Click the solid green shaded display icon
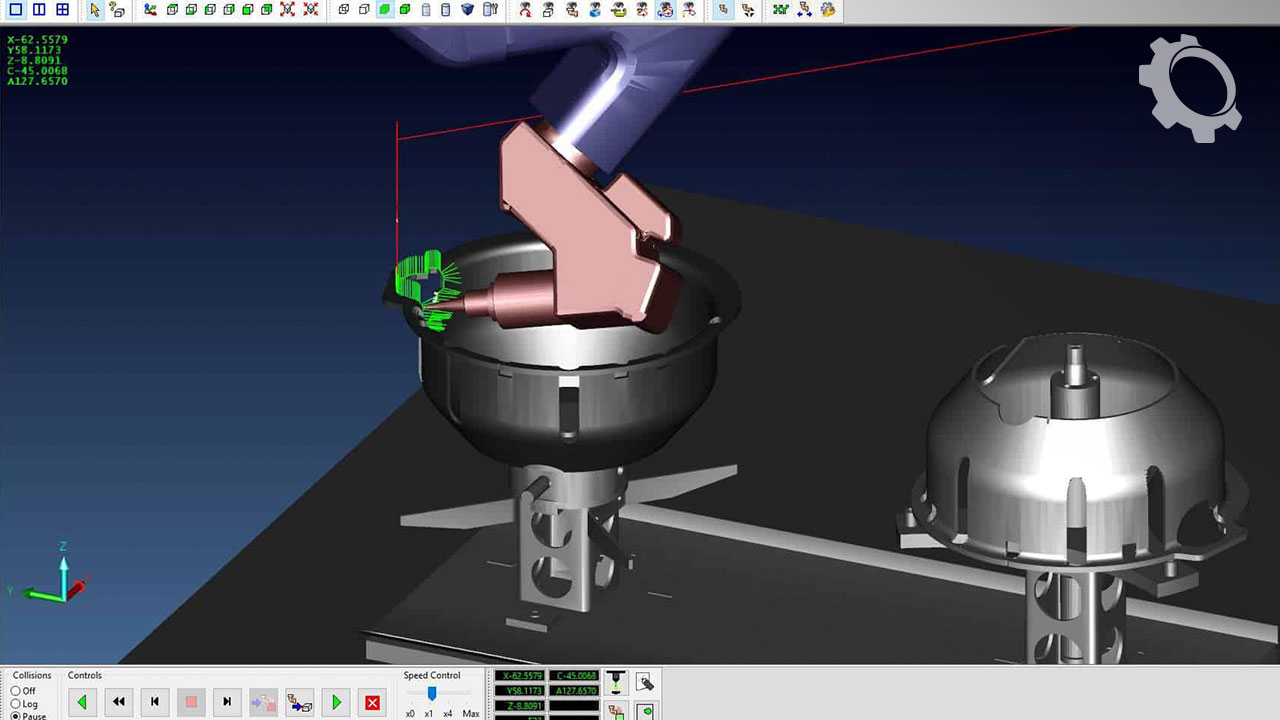Screen dimensions: 1280x720 [x=385, y=10]
